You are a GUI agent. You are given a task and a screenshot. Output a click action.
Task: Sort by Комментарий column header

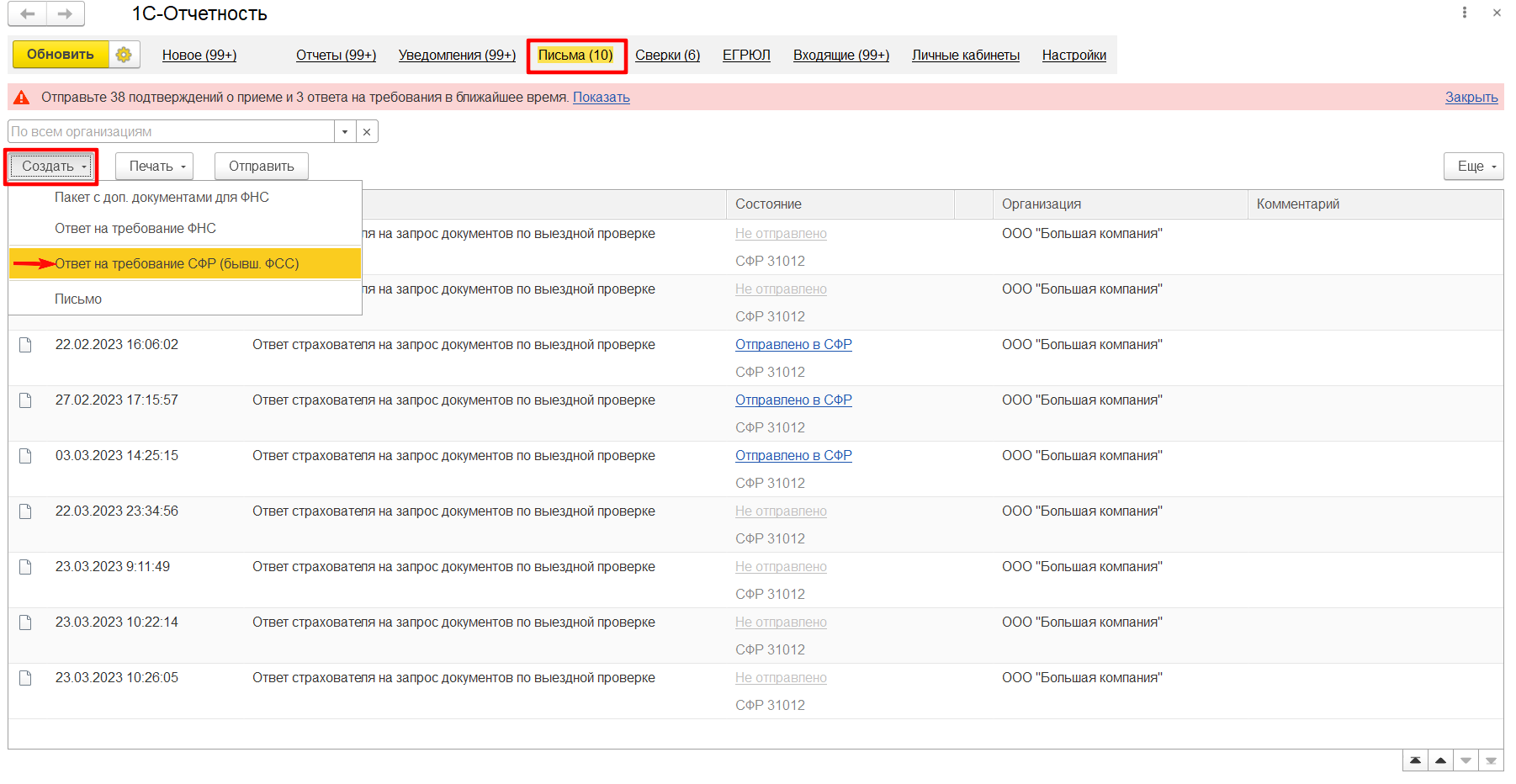click(1376, 204)
